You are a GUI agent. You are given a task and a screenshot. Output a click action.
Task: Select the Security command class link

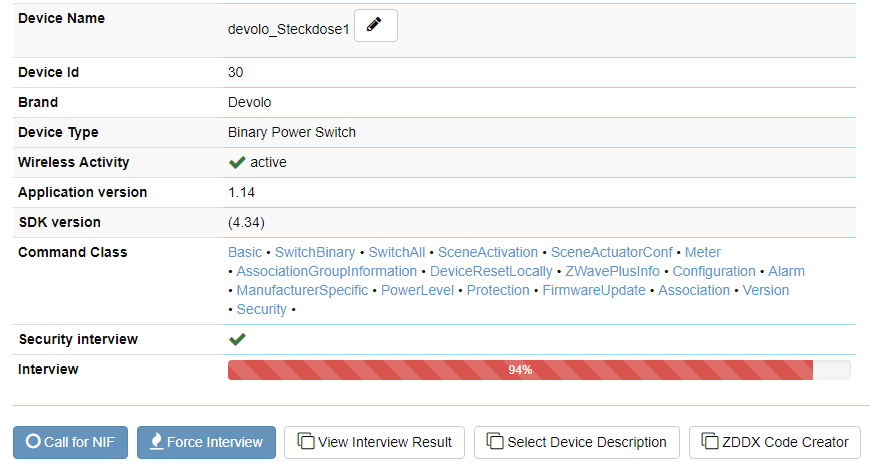click(262, 309)
